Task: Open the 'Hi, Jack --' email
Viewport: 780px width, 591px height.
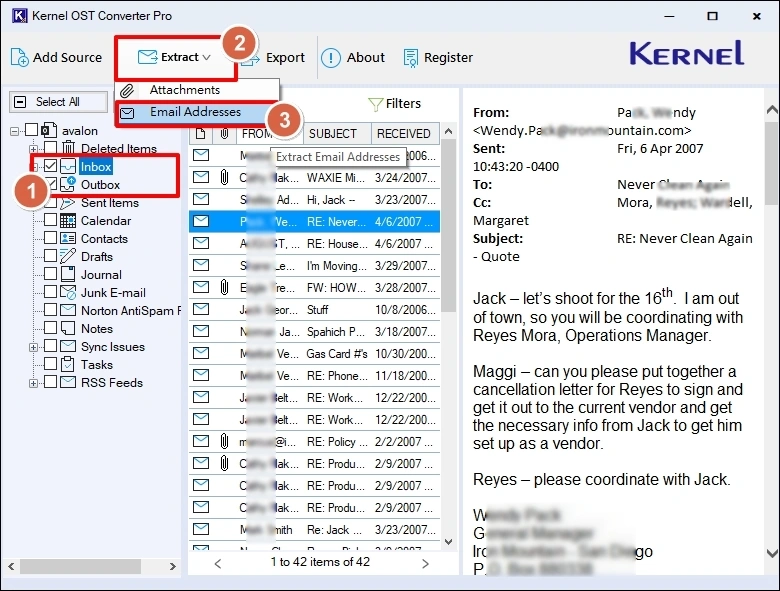Action: tap(314, 199)
